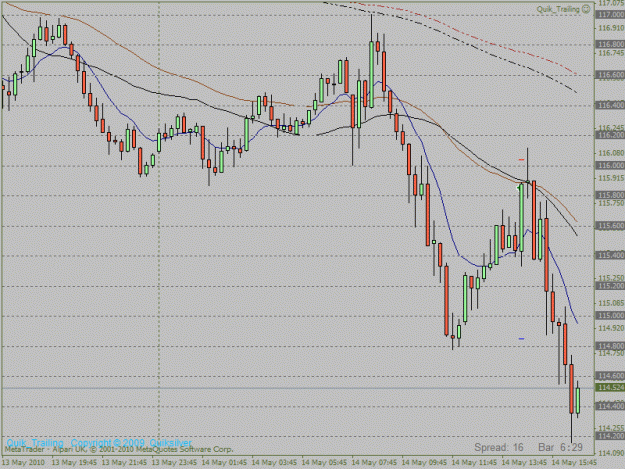This screenshot has width=625, height=469.
Task: Click the 116.910 price scale value
Action: pyautogui.click(x=611, y=28)
